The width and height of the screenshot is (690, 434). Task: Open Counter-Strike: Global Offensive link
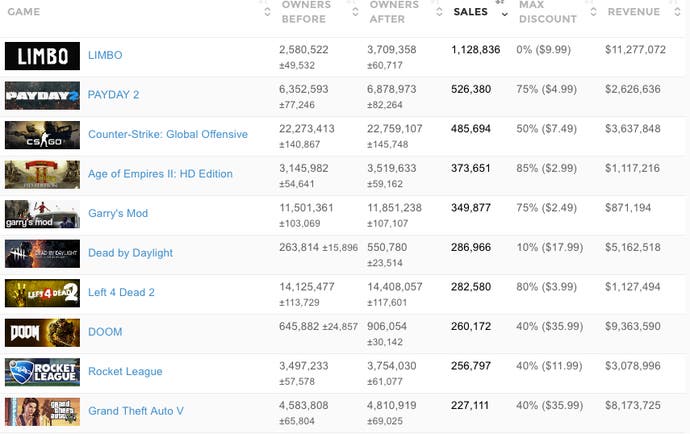click(x=168, y=134)
